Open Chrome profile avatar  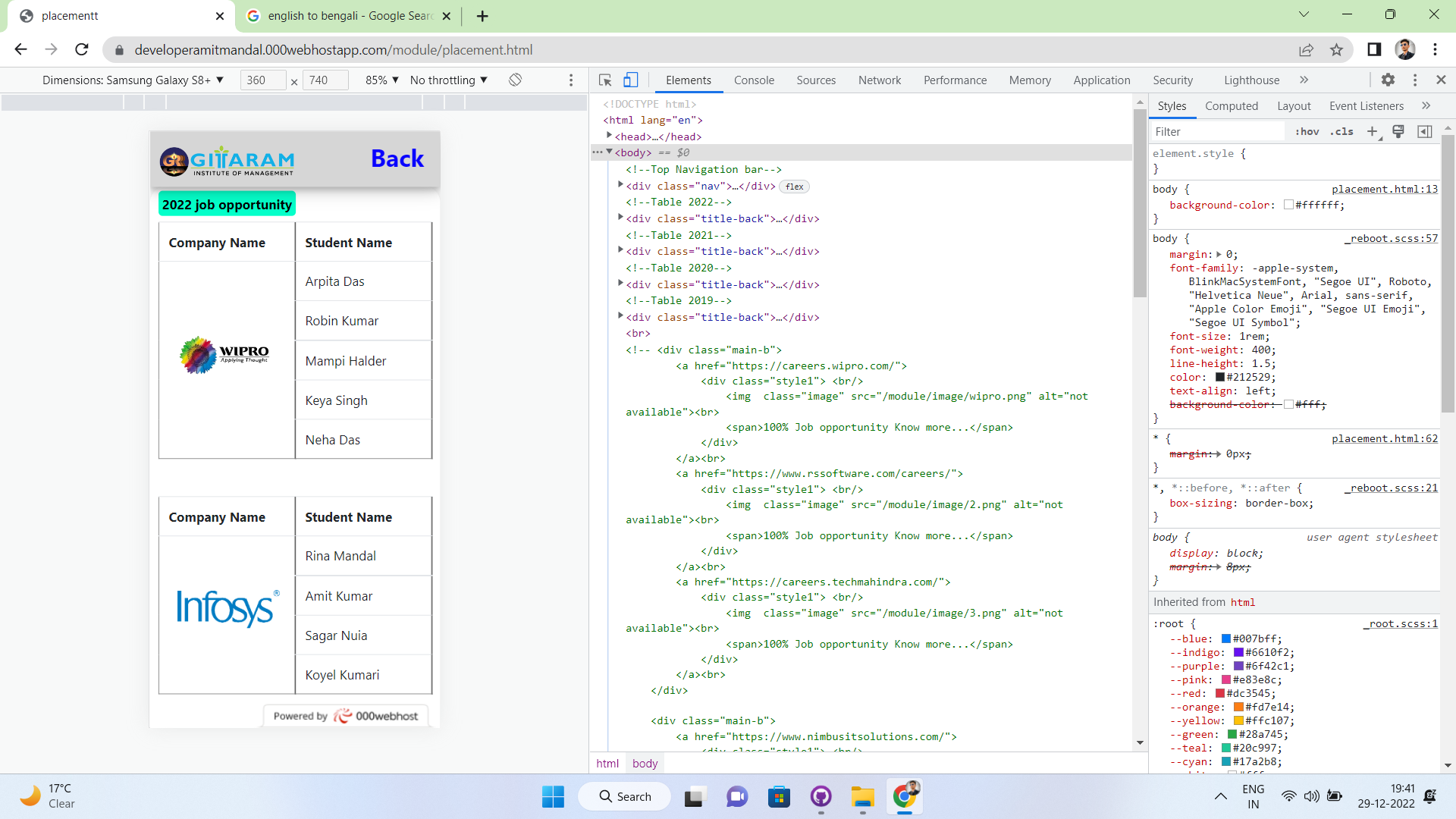point(1405,49)
